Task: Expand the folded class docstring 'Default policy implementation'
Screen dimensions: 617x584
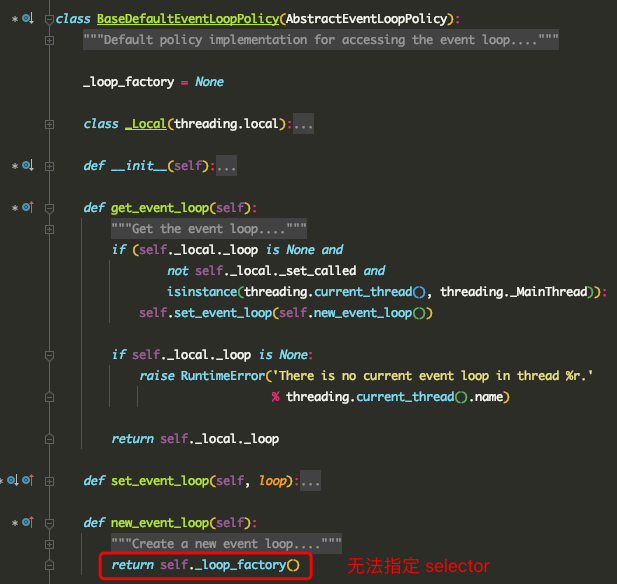Action: click(x=49, y=40)
